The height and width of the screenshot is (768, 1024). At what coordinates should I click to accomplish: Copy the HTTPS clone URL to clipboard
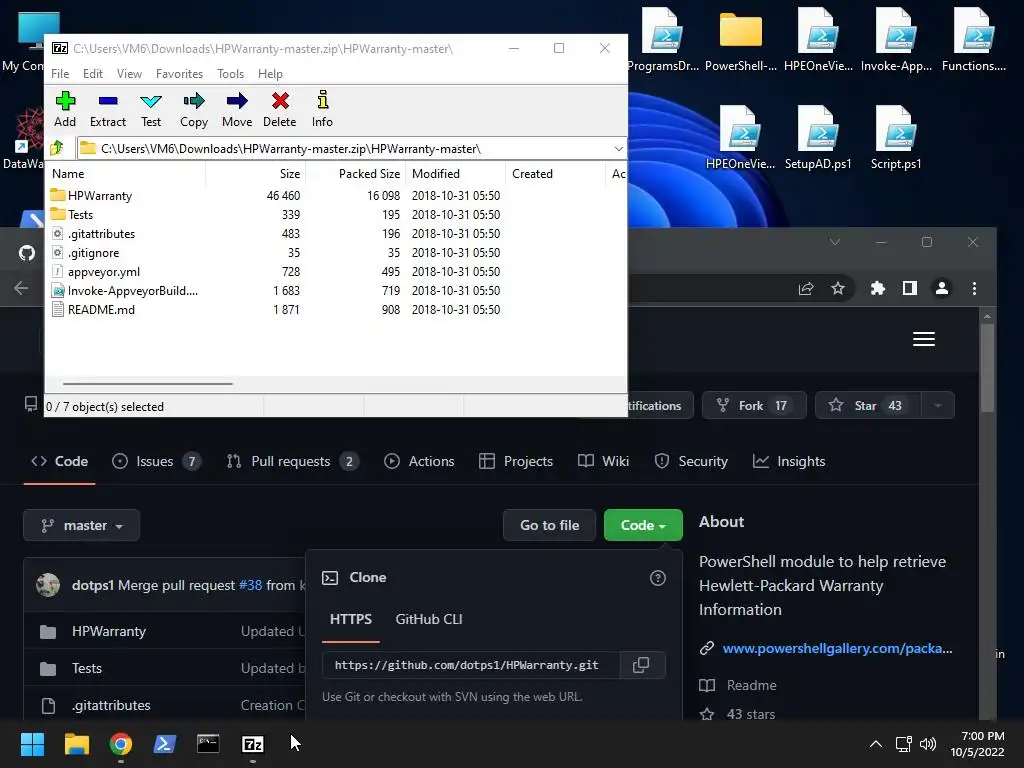tap(641, 665)
